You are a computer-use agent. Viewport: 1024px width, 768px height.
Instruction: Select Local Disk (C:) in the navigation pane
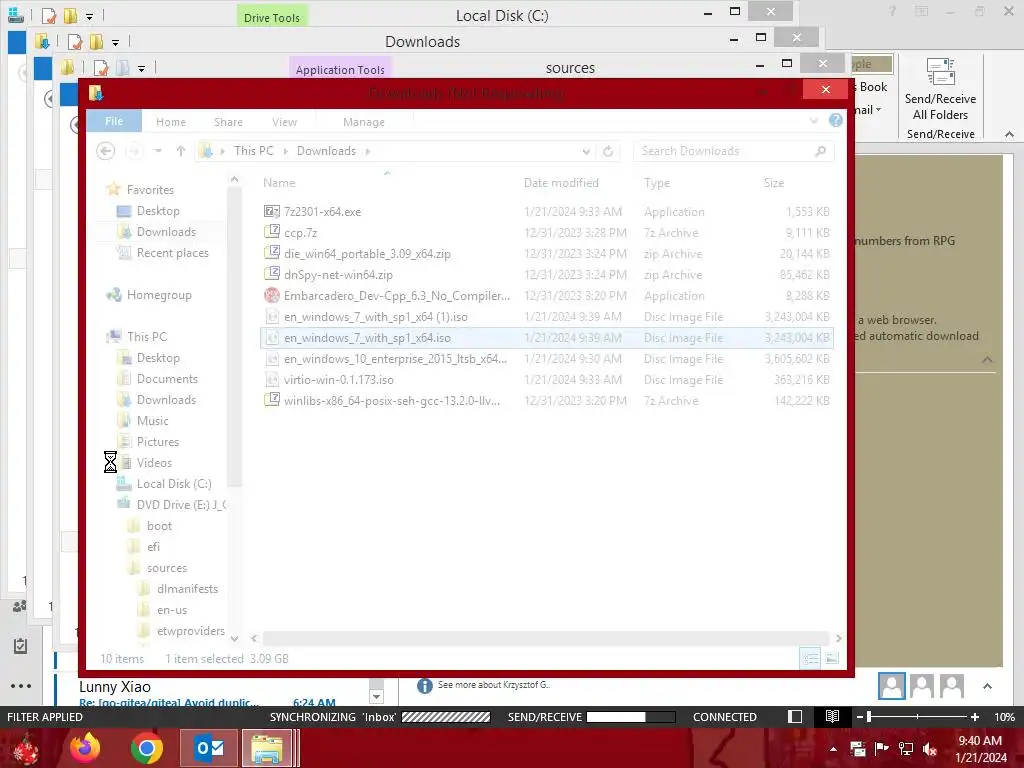174,484
